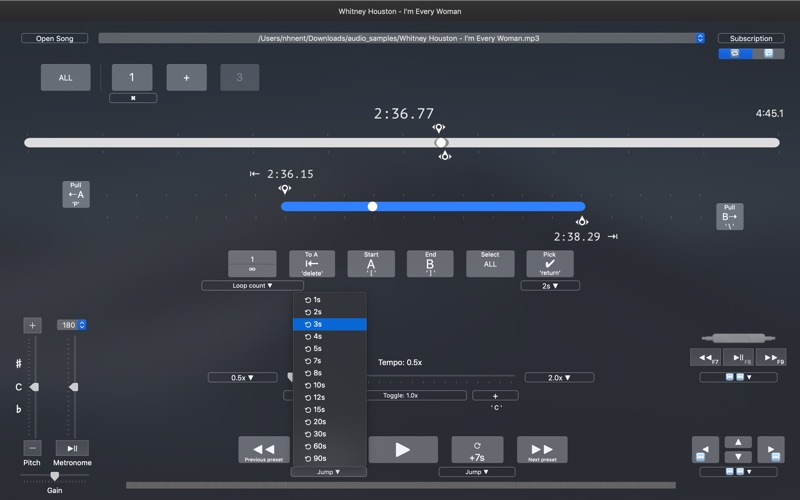The width and height of the screenshot is (800, 500).
Task: Click the Pick checkmark button
Action: 549,264
